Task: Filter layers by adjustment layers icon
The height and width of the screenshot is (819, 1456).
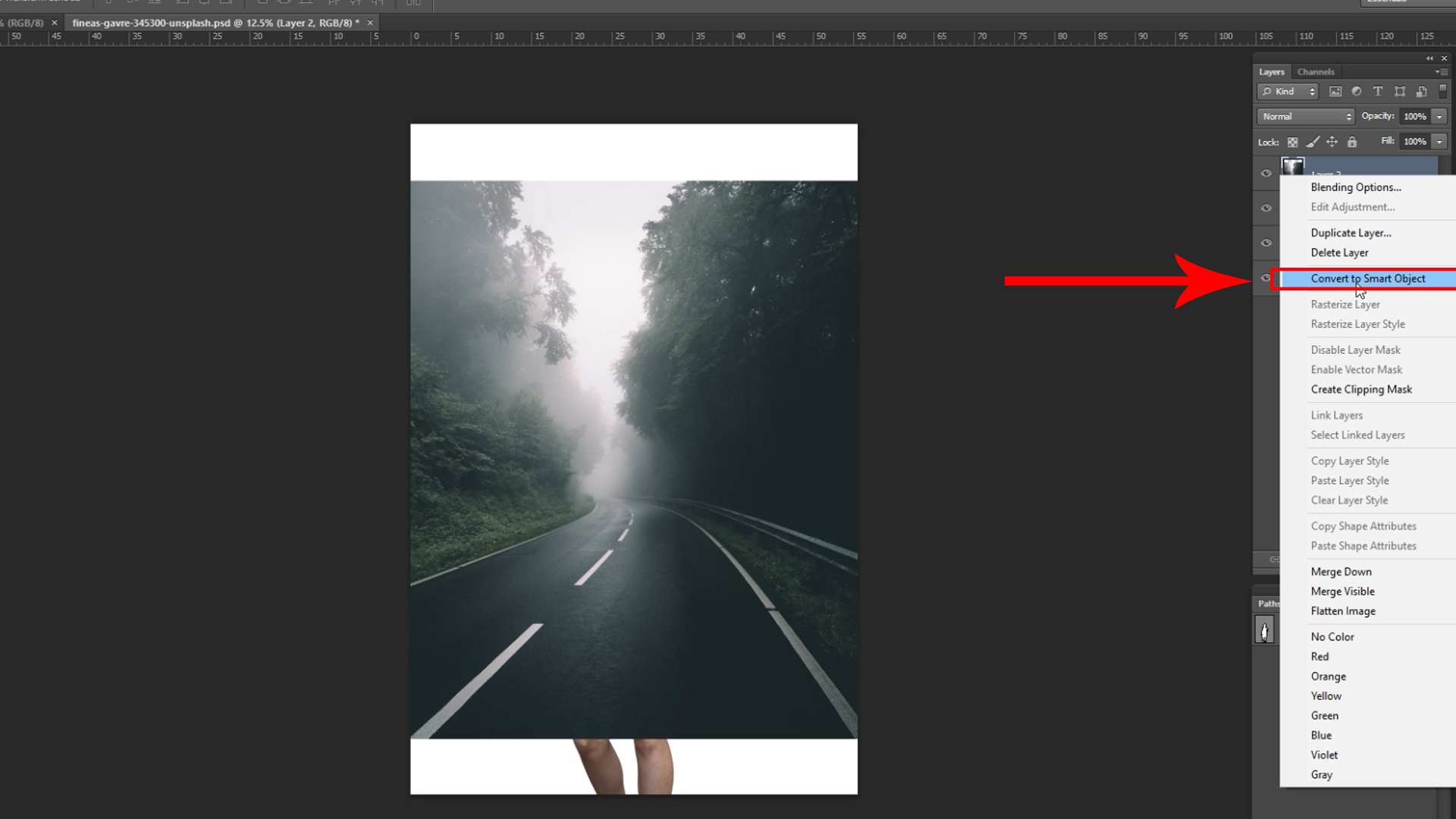Action: click(1357, 91)
